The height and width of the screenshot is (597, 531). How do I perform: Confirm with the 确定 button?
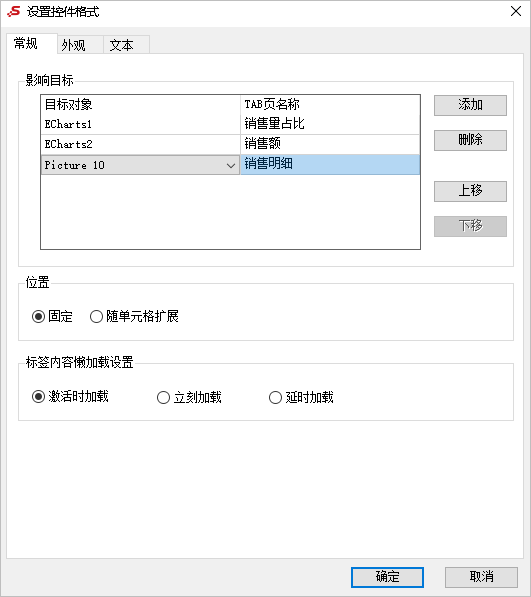click(387, 577)
